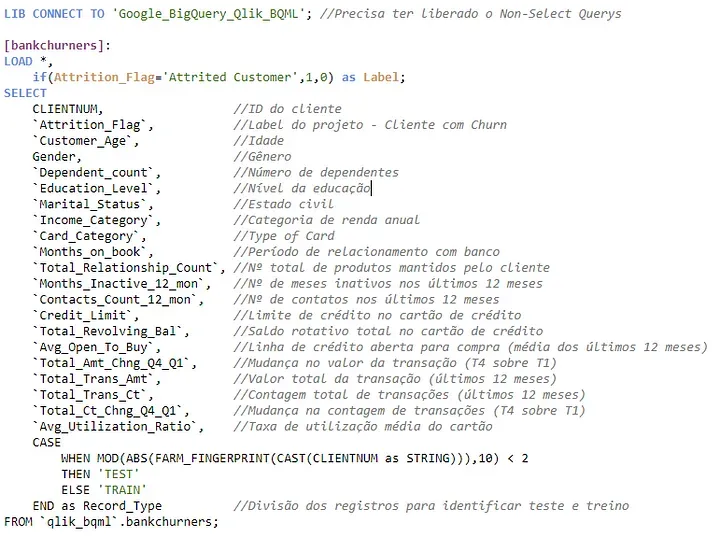The image size is (720, 537).
Task: Click the `Dependent_count` field
Action: pyautogui.click(x=96, y=173)
